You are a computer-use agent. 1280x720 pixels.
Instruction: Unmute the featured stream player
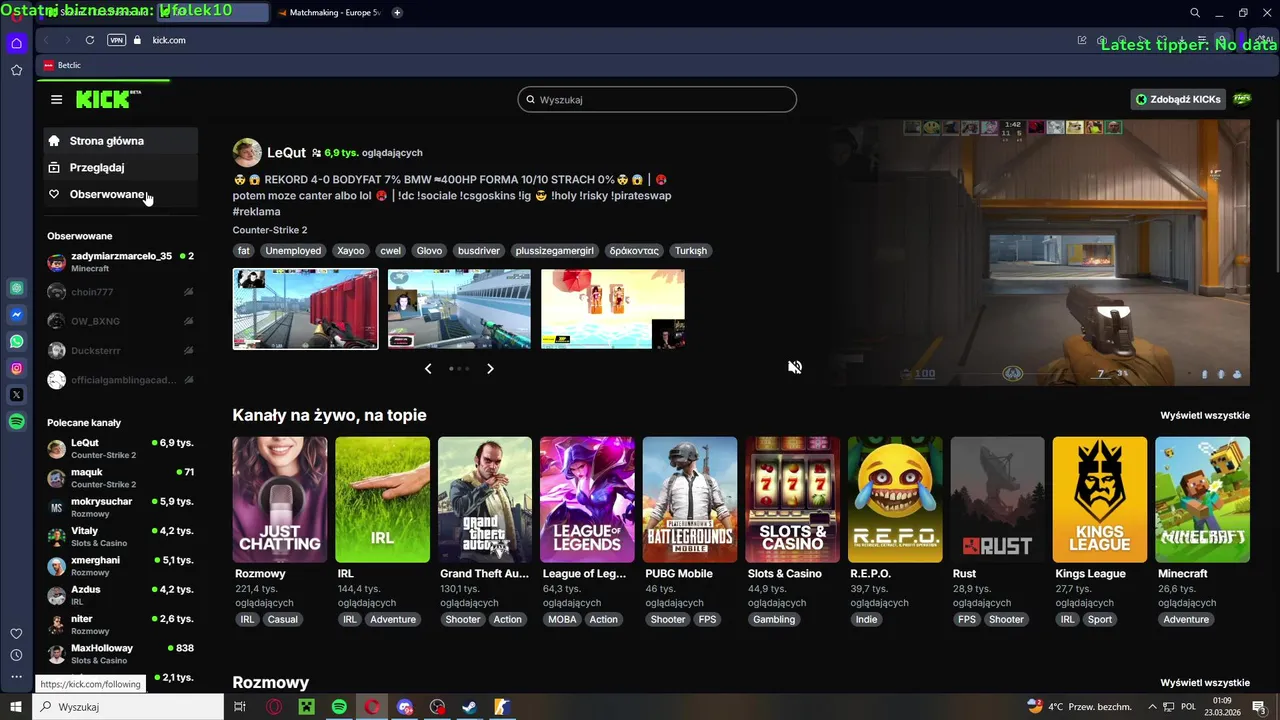tap(795, 367)
